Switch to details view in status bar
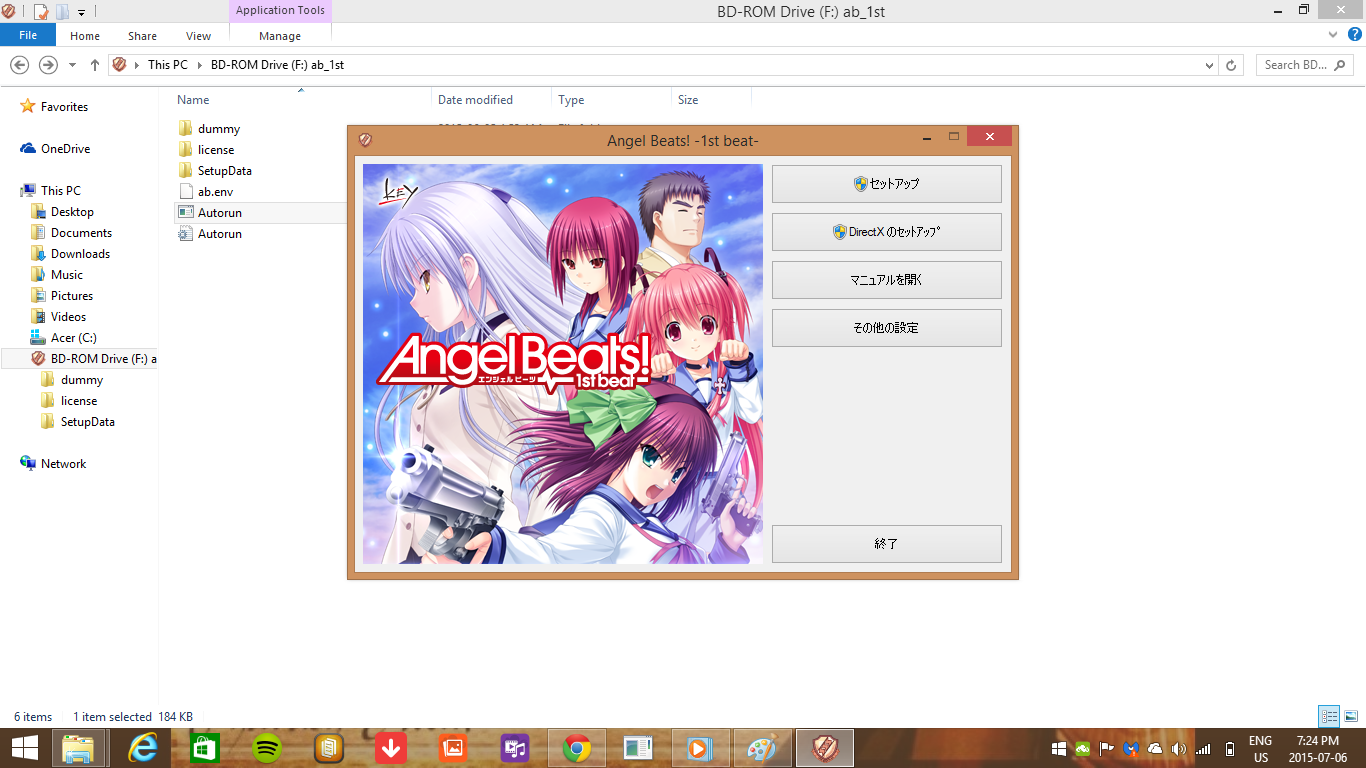Image resolution: width=1366 pixels, height=768 pixels. pos(1329,716)
